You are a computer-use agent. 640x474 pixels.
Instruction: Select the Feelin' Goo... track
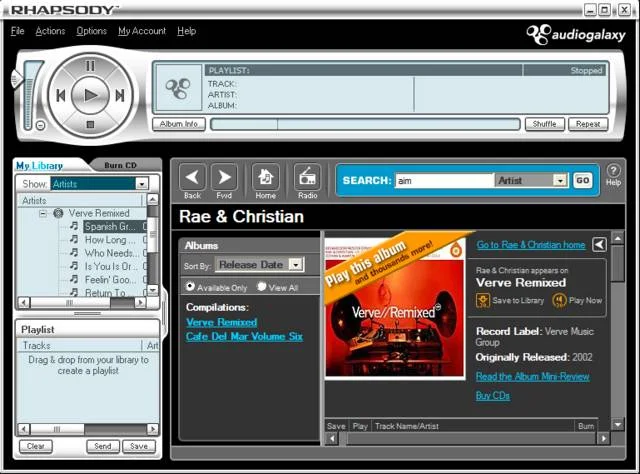pyautogui.click(x=108, y=280)
